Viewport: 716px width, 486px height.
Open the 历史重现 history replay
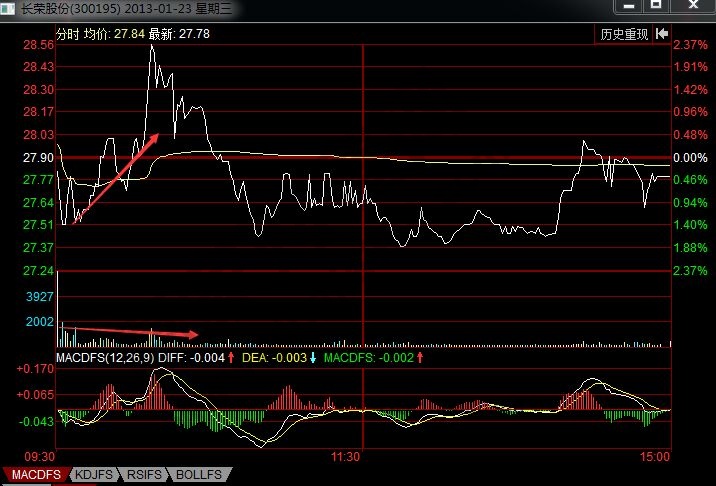click(624, 34)
